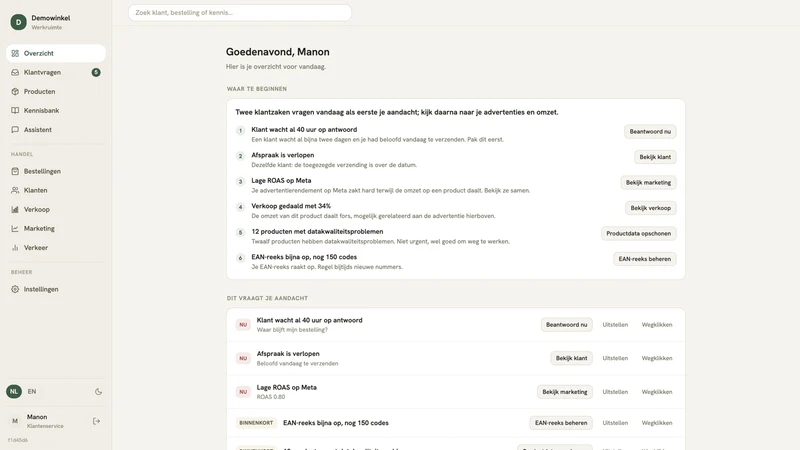Click '12 producten met datakwaliteitsproblemen' text

pyautogui.click(x=317, y=232)
